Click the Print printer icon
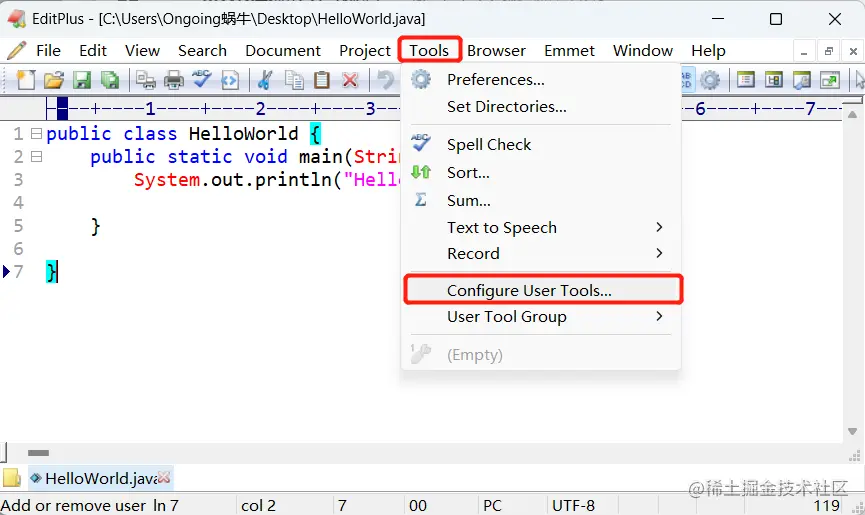The image size is (865, 515). [x=174, y=80]
